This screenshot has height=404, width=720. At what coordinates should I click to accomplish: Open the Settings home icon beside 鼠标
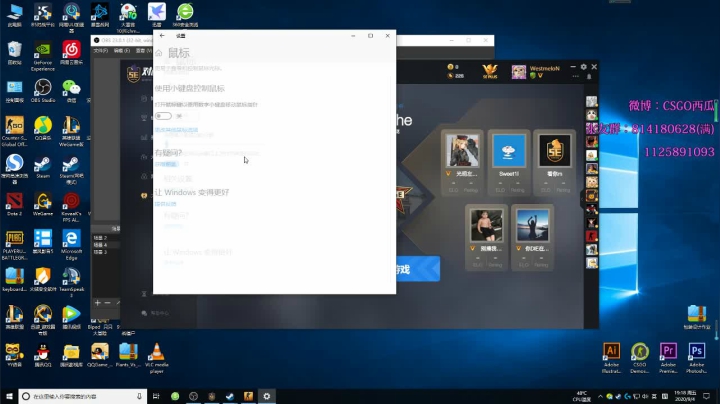pos(159,53)
